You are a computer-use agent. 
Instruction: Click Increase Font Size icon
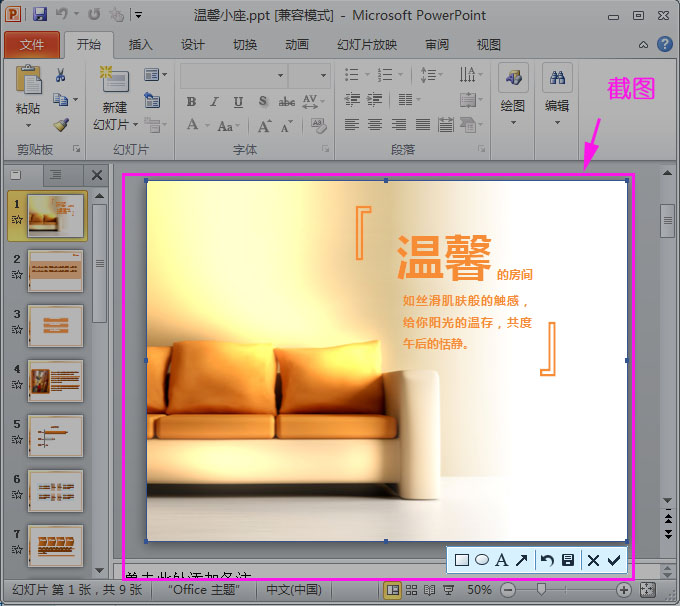pyautogui.click(x=265, y=126)
